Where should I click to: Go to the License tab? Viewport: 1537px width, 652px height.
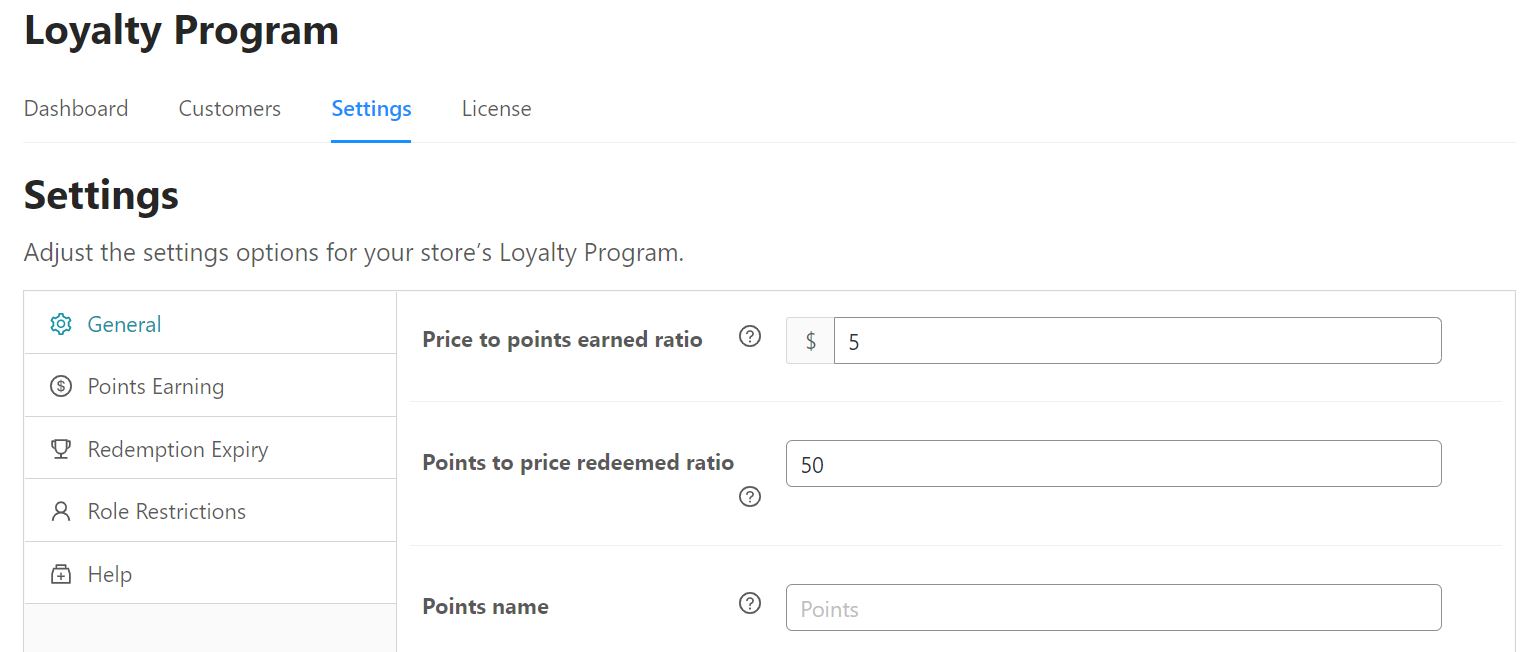pos(496,108)
